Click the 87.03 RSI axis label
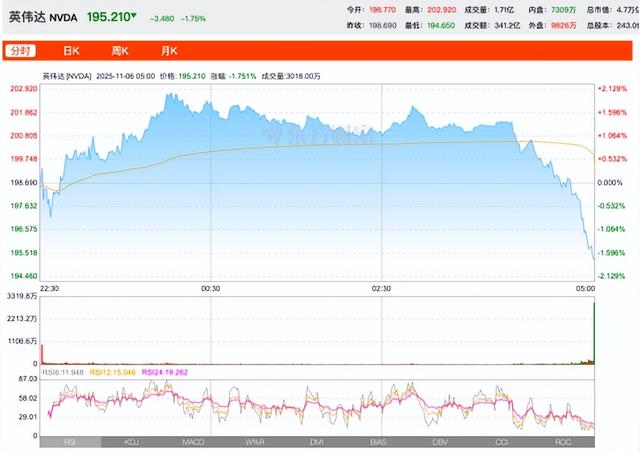 [x=28, y=379]
